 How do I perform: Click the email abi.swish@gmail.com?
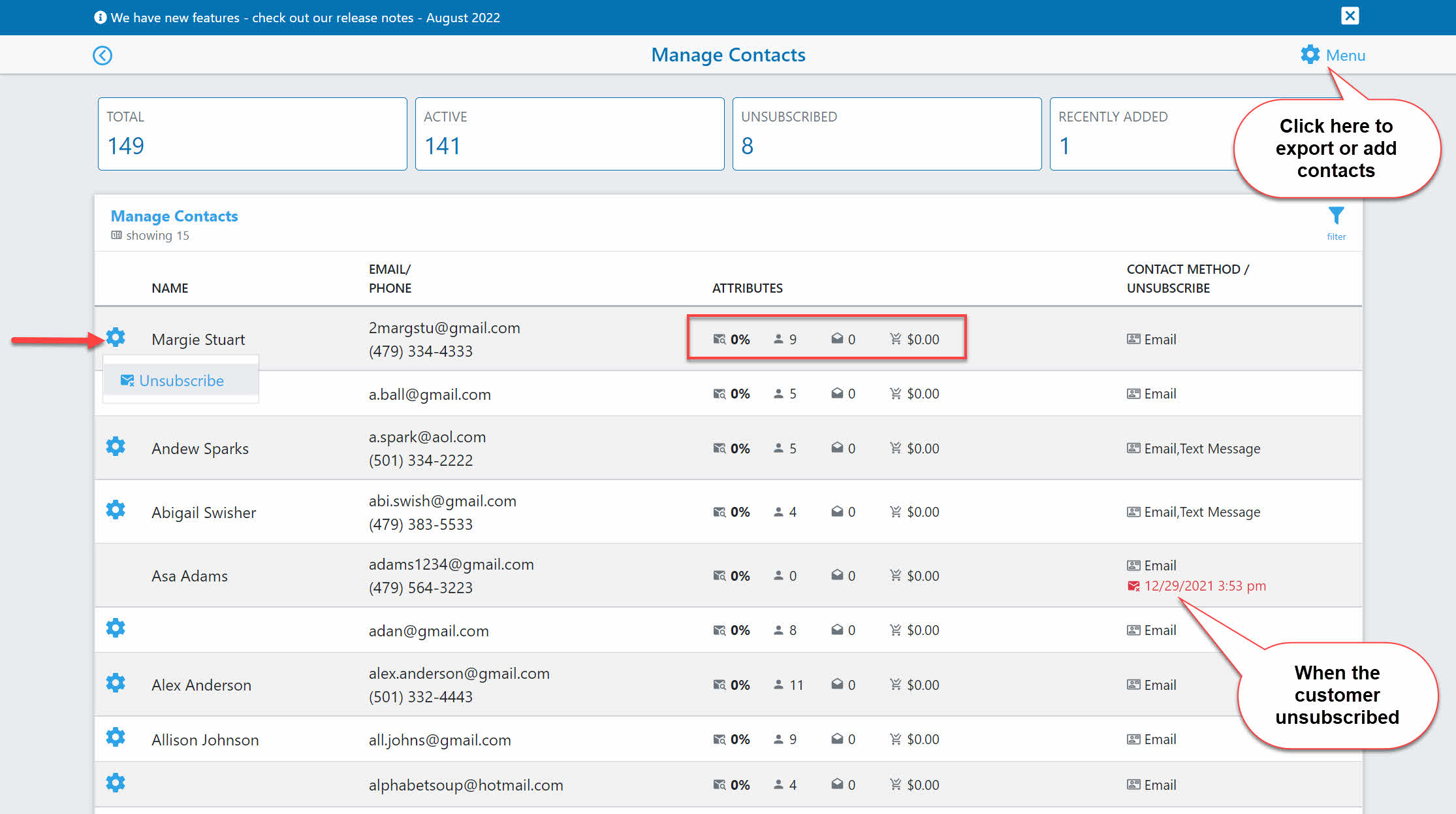coord(442,501)
